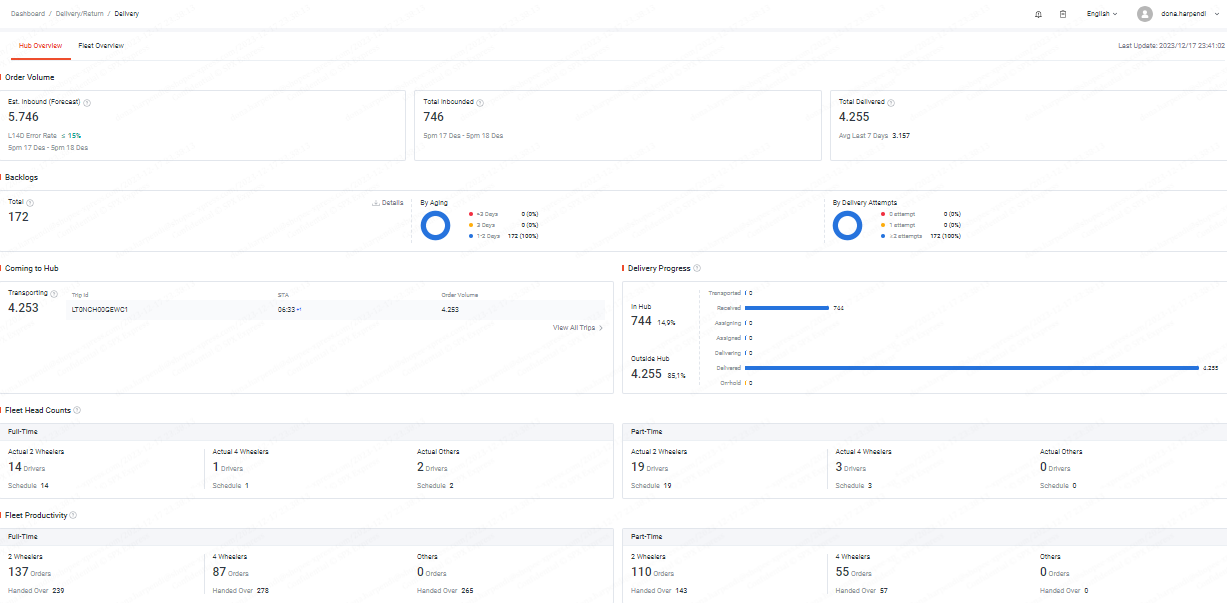The height and width of the screenshot is (603, 1227).
Task: Switch to Fleet Overview tab
Action: pos(101,46)
